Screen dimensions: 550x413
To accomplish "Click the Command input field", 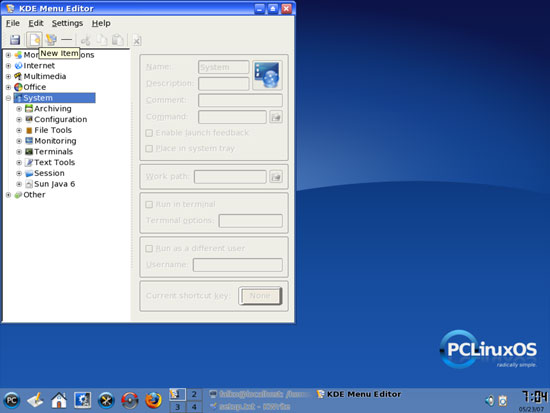I will (x=232, y=117).
